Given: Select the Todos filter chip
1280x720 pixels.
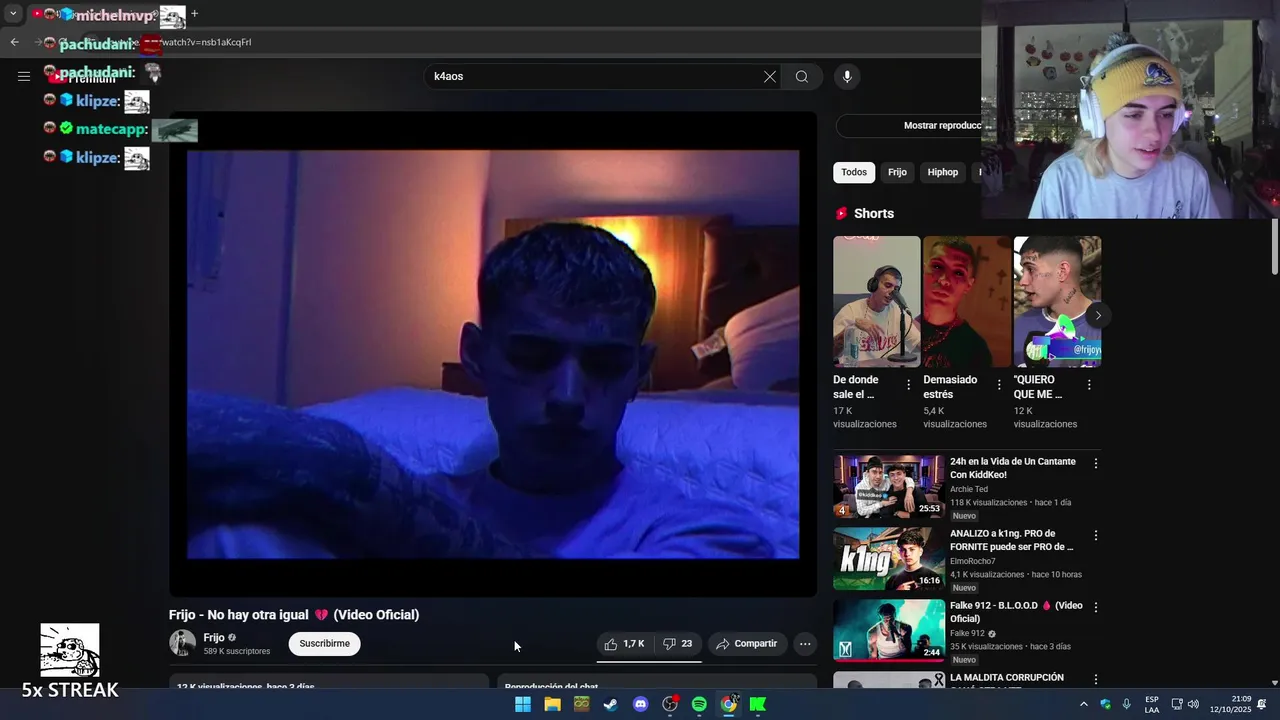Looking at the screenshot, I should click(x=854, y=173).
